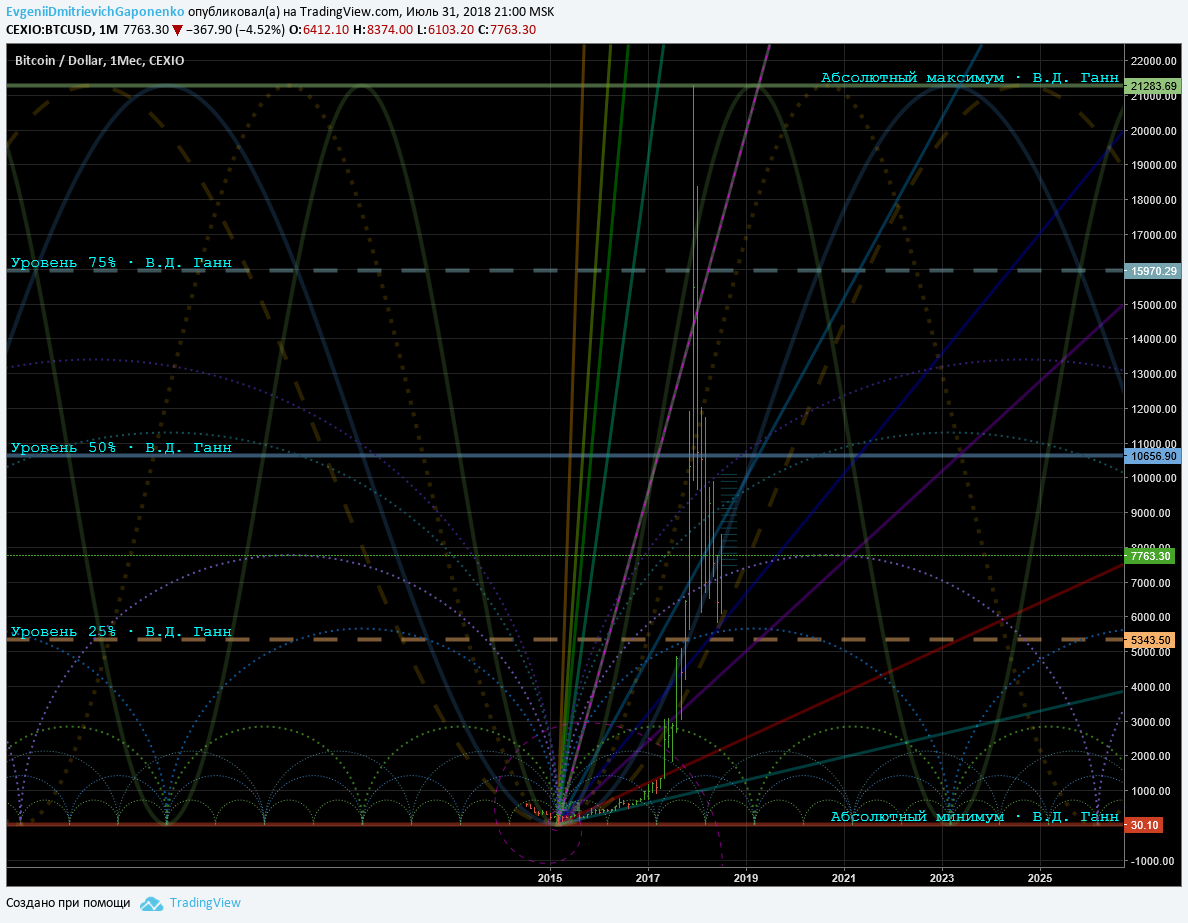This screenshot has width=1188, height=923.
Task: Click the green 7763.30 tag on the price axis
Action: click(1150, 555)
